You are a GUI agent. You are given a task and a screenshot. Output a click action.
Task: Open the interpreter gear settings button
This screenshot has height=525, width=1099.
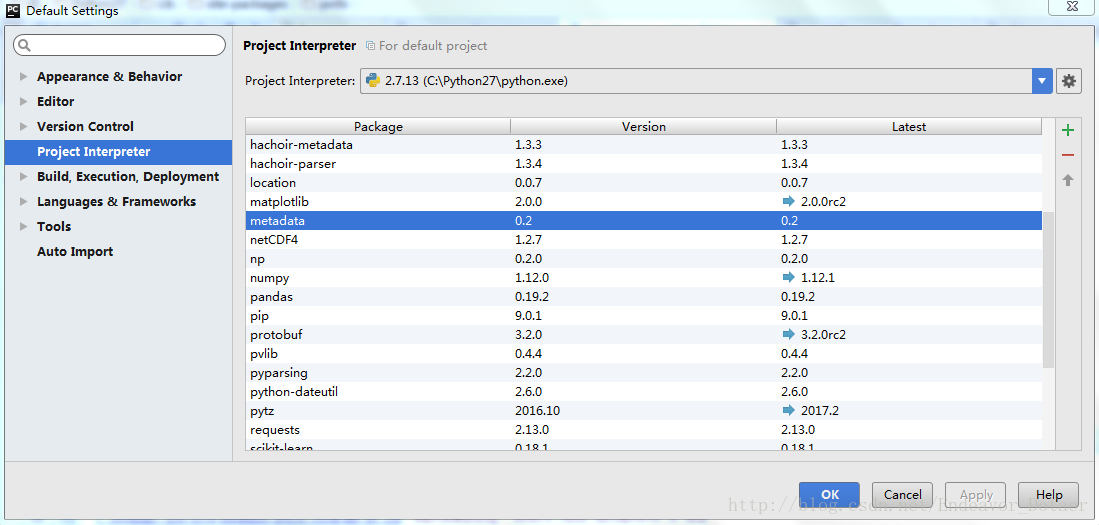click(x=1068, y=81)
